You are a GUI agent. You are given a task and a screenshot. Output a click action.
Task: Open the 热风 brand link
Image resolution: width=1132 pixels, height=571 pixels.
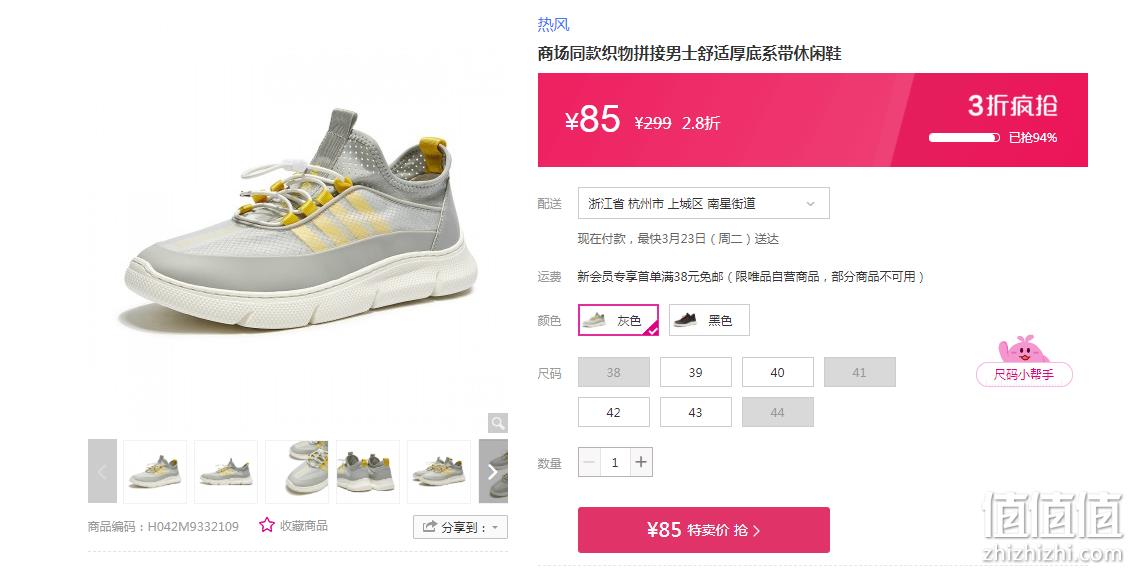click(x=553, y=25)
